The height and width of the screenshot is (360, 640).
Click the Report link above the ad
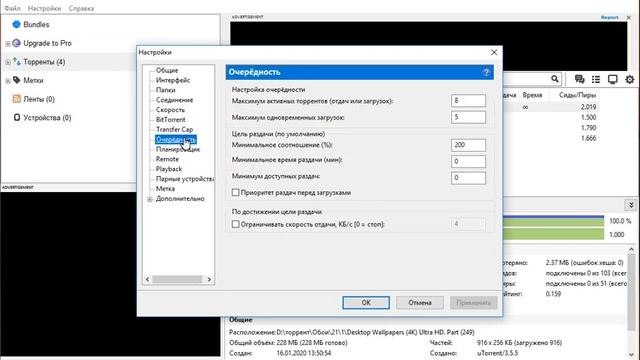[x=609, y=18]
